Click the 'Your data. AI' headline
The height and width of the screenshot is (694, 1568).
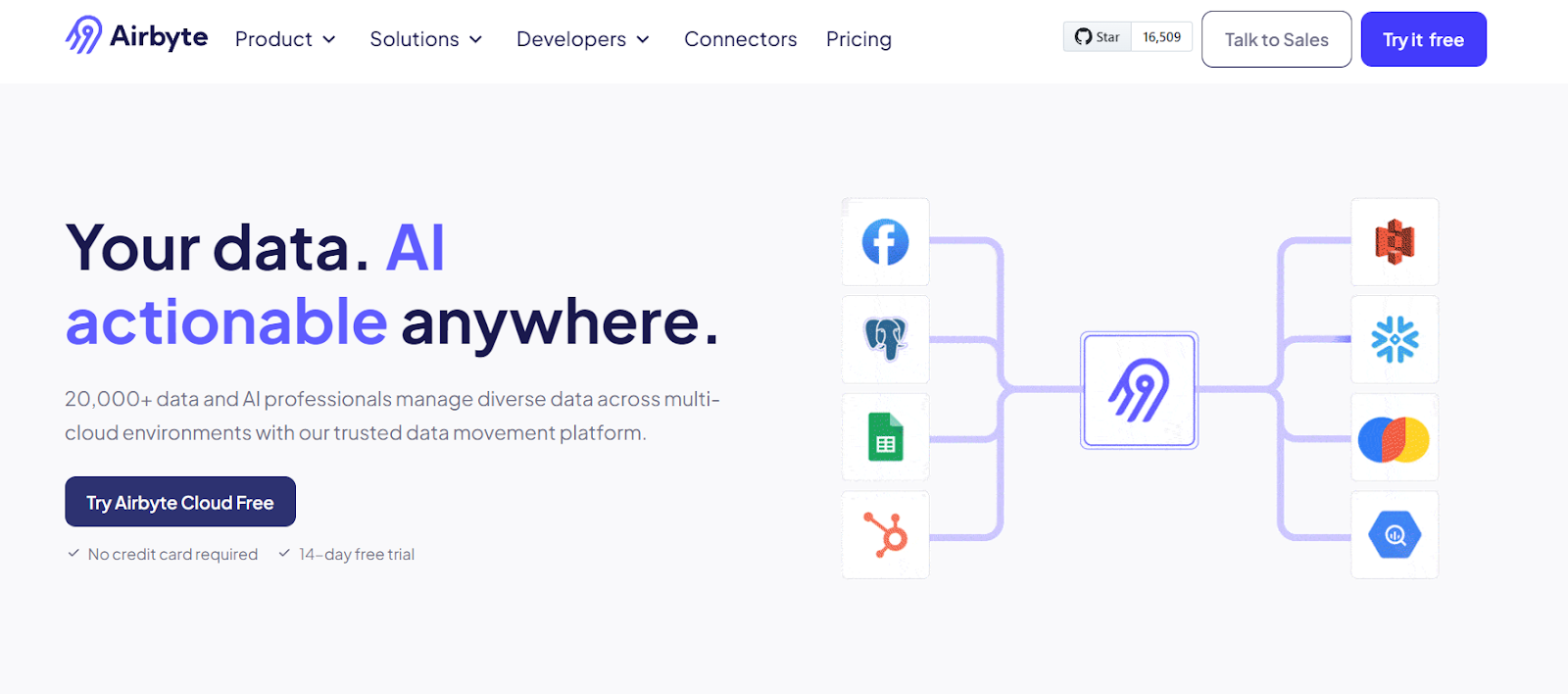point(255,247)
